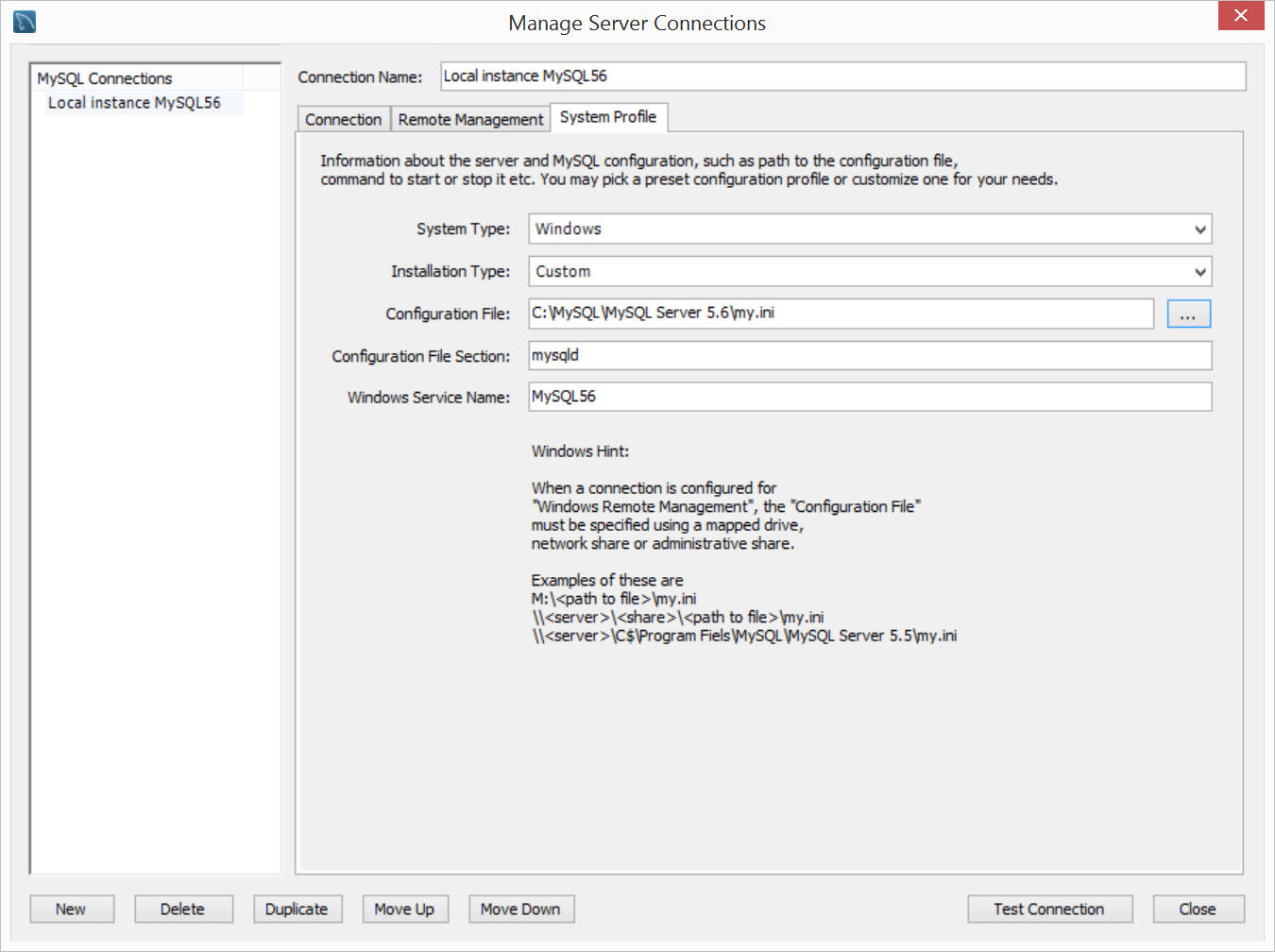Click the Installation Type: label
1275x952 pixels.
point(450,272)
